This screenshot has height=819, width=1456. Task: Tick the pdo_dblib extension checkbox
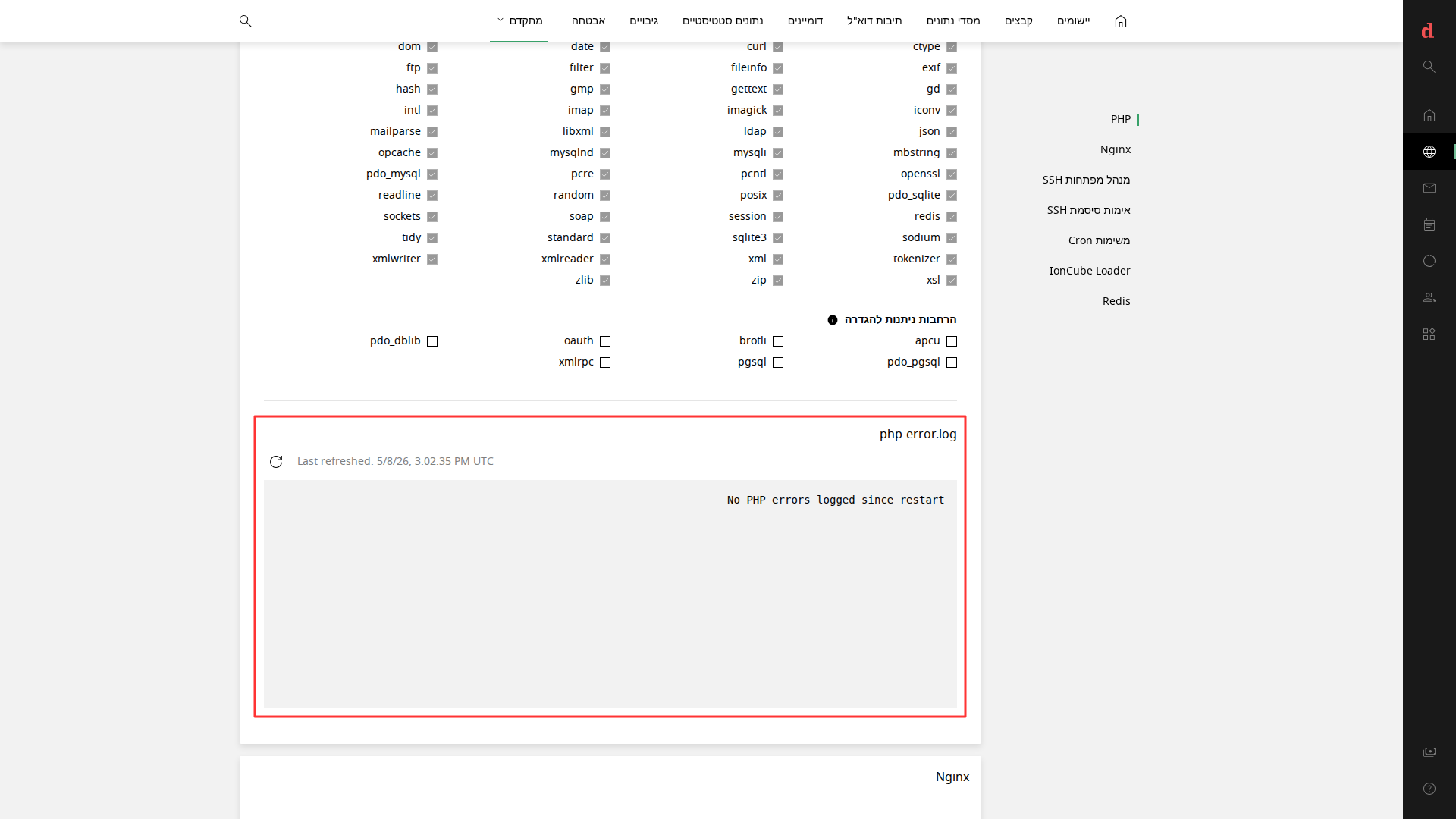tap(432, 341)
